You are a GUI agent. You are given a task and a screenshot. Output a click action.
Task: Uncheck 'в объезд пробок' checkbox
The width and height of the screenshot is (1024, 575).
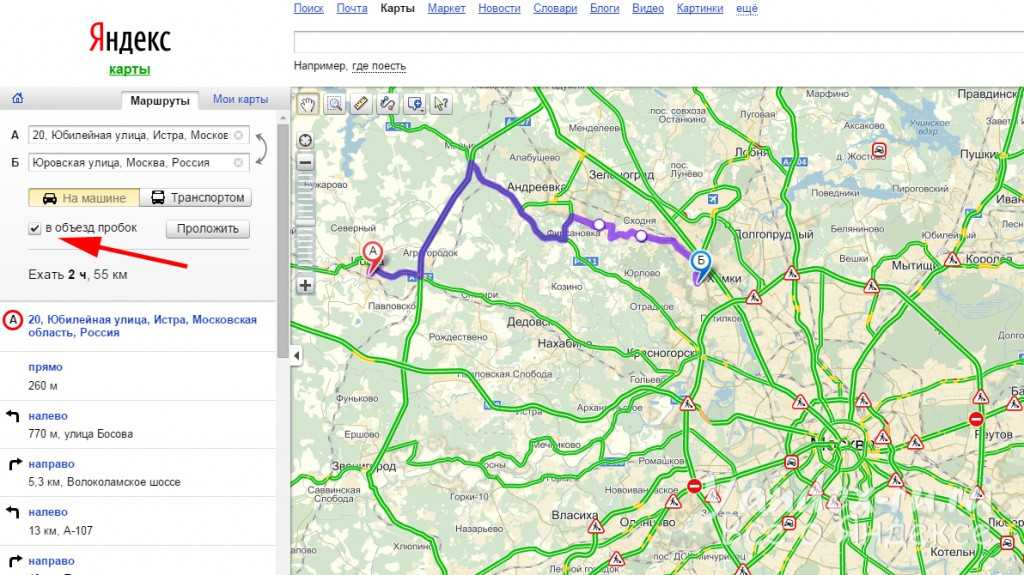click(35, 228)
